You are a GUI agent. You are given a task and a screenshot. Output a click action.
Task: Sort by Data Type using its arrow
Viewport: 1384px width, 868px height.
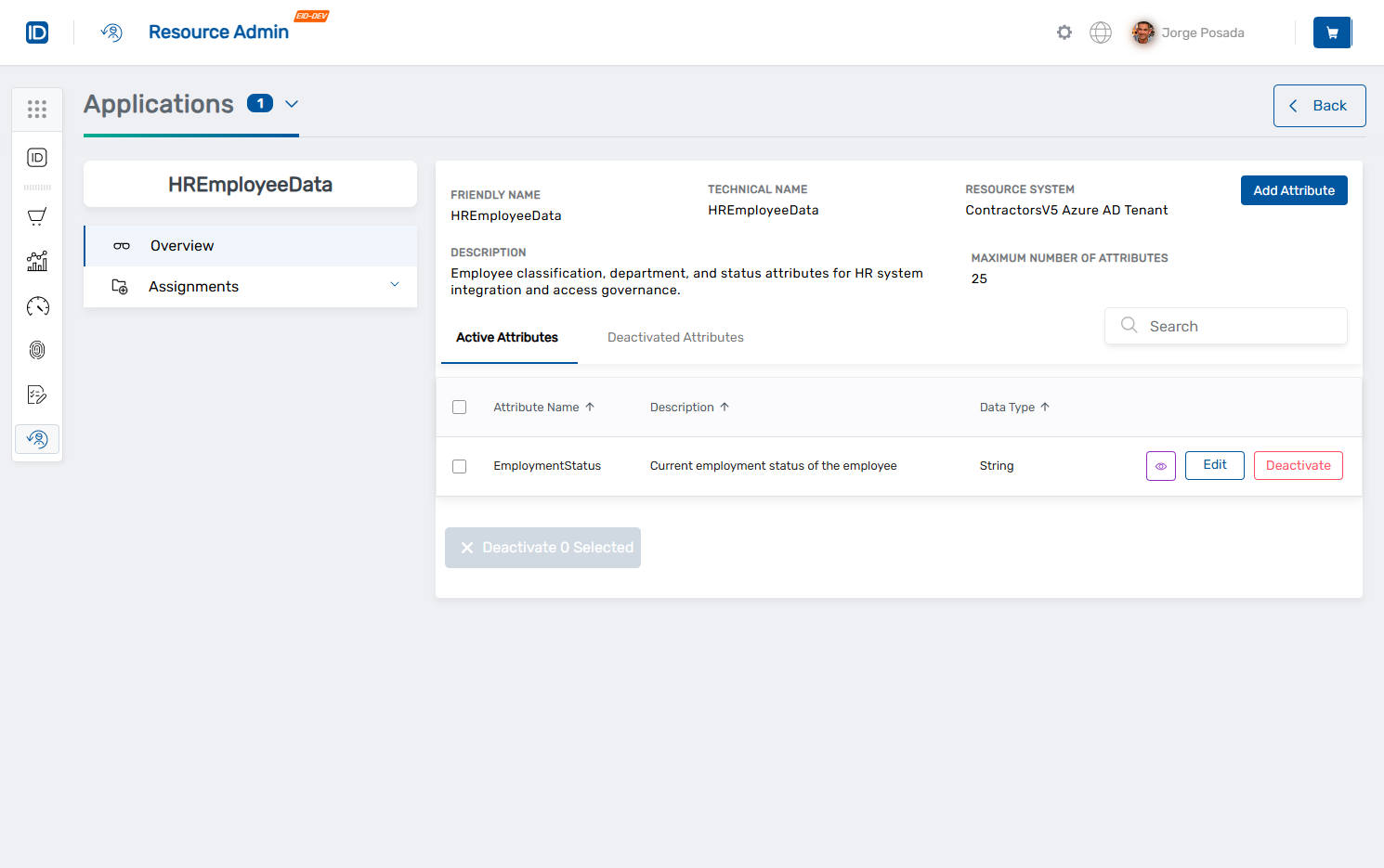[1044, 407]
